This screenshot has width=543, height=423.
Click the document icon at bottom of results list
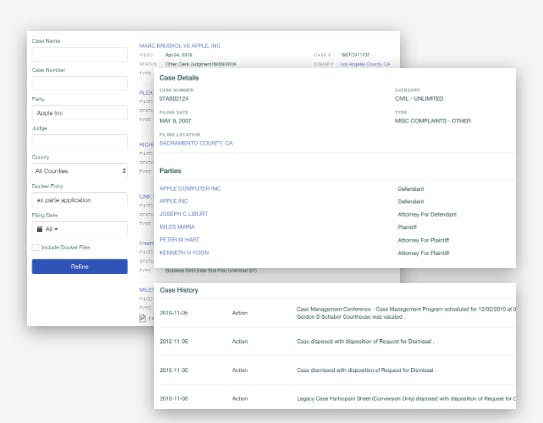click(142, 318)
